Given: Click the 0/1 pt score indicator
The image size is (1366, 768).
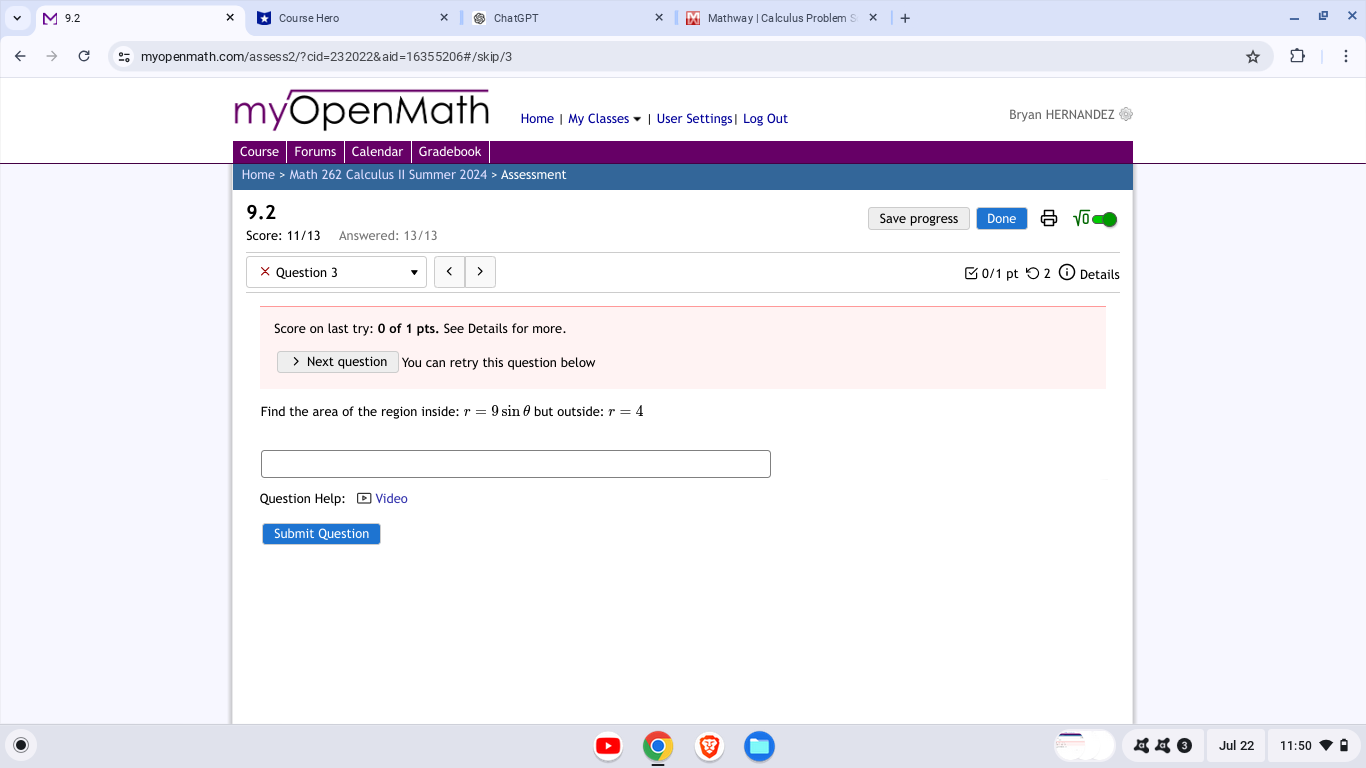Looking at the screenshot, I should pyautogui.click(x=991, y=273).
